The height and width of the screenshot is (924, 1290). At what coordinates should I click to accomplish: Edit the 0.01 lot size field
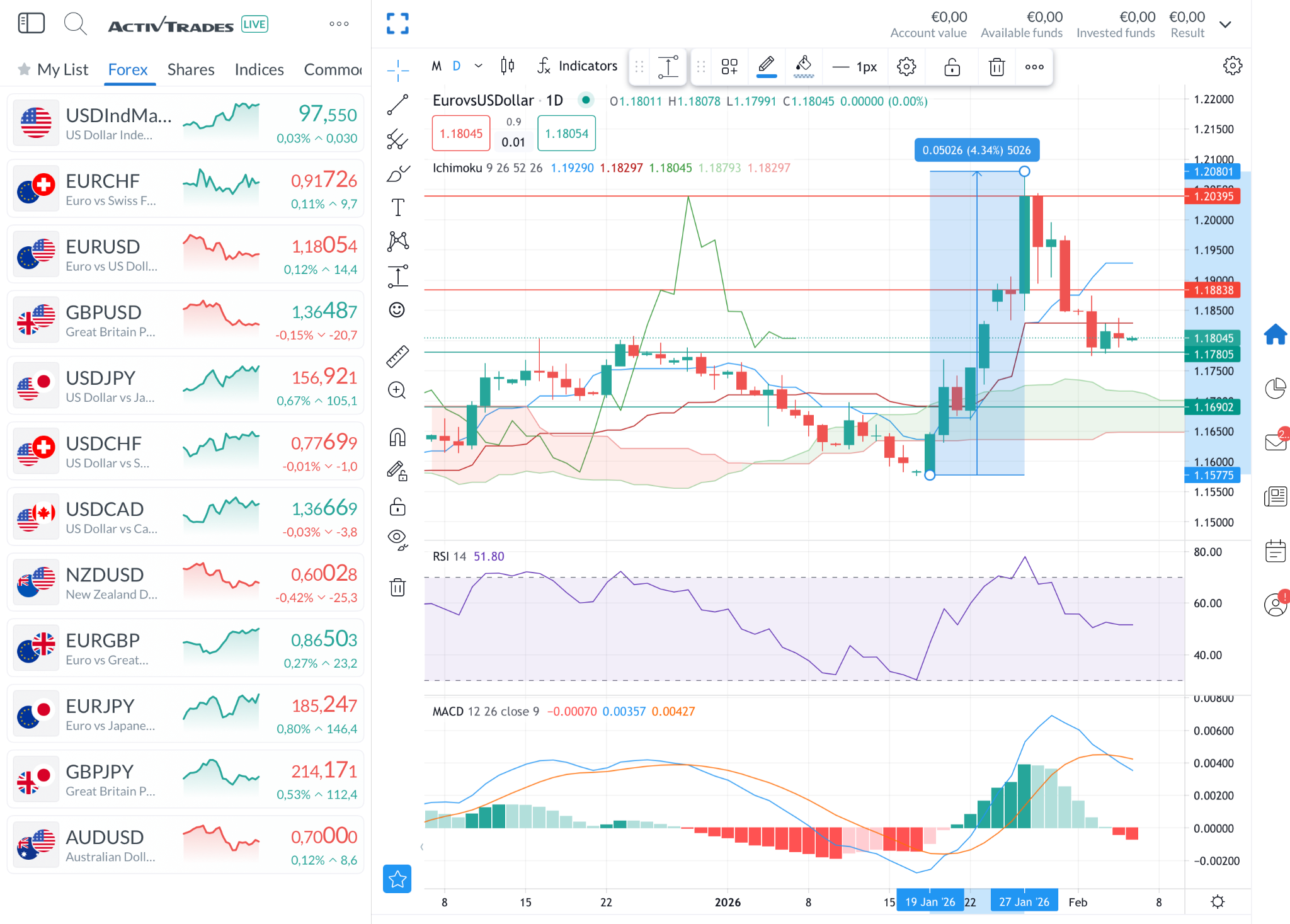[x=513, y=142]
